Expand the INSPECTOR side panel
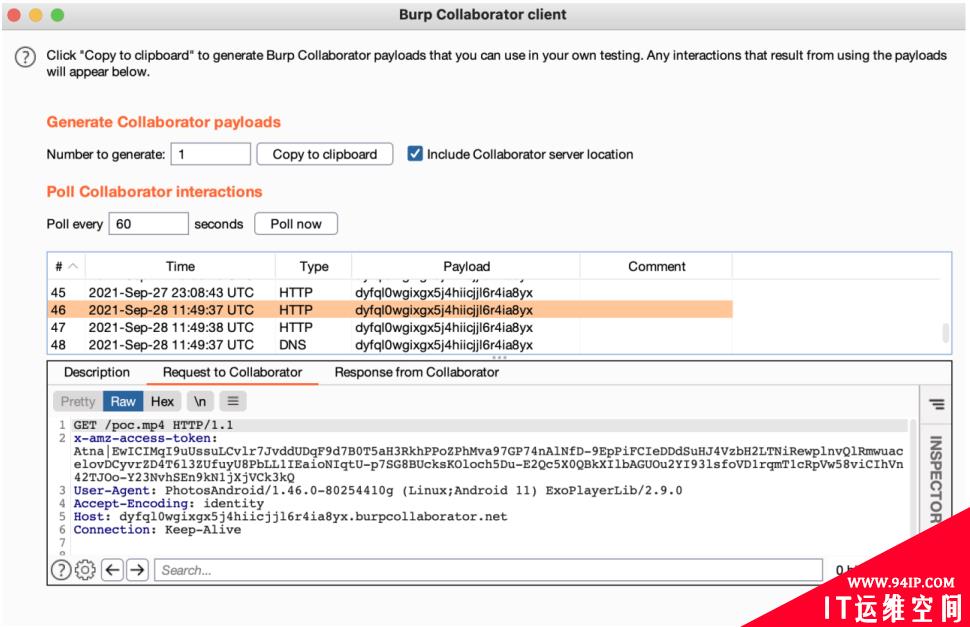 pos(937,479)
